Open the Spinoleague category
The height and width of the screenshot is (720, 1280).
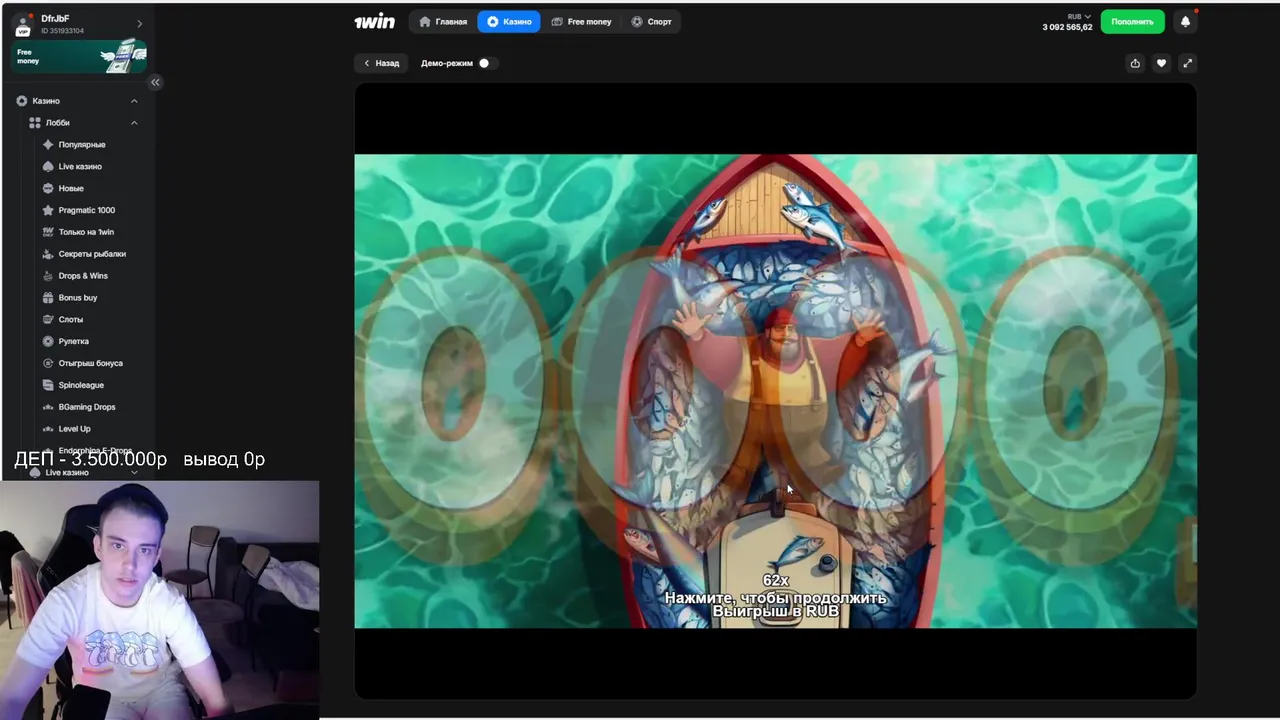(x=80, y=385)
